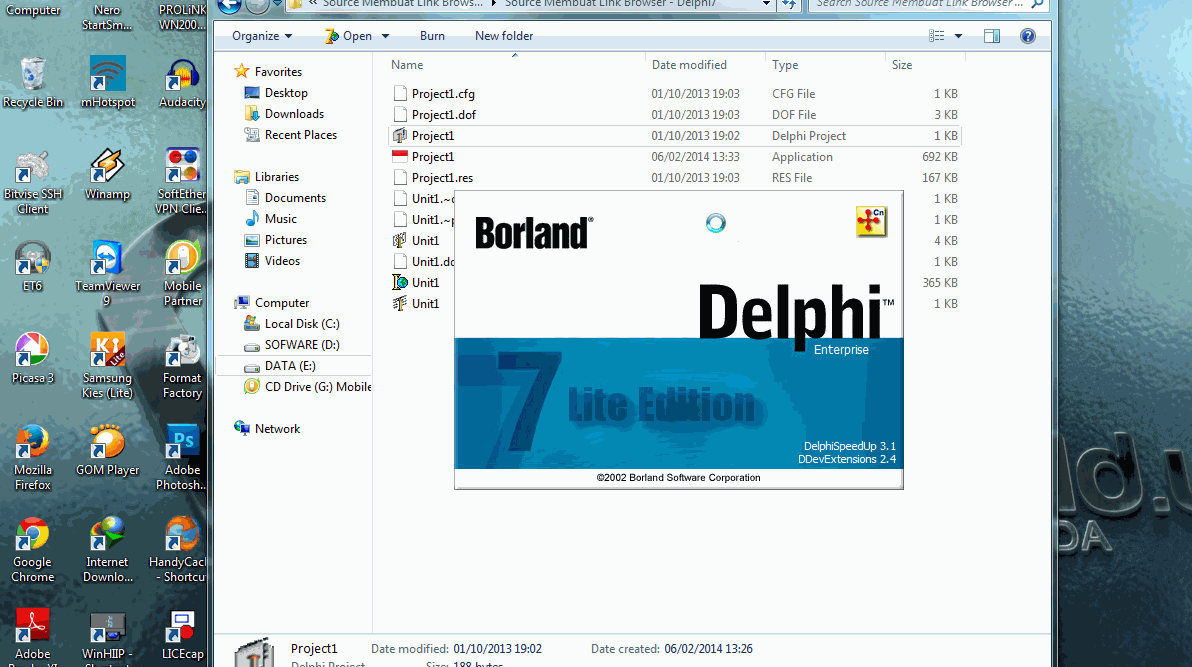The height and width of the screenshot is (667, 1192).
Task: Launch mHotspot from the desktop
Action: click(x=107, y=81)
